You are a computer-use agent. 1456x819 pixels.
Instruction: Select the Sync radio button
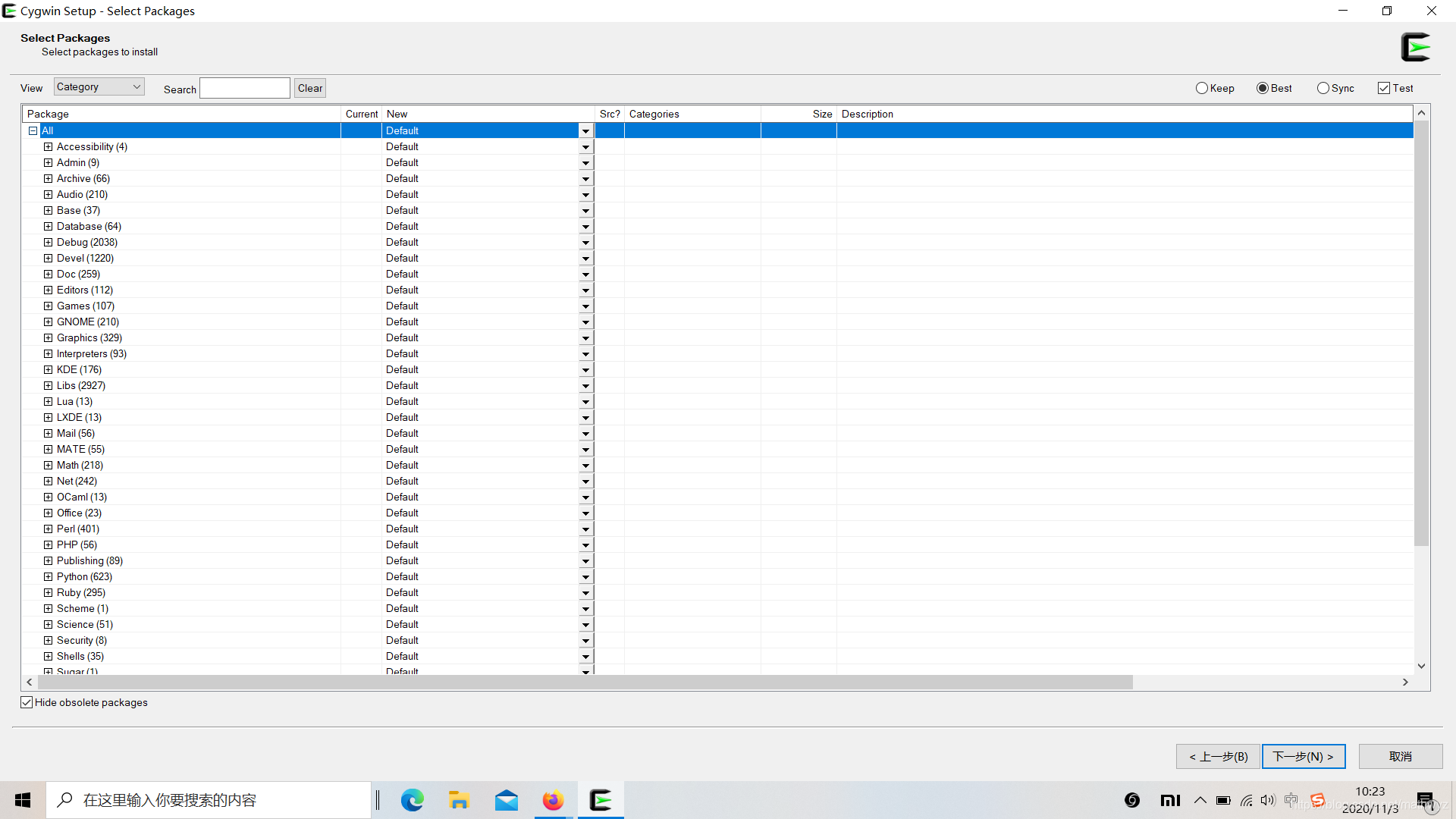[1323, 88]
